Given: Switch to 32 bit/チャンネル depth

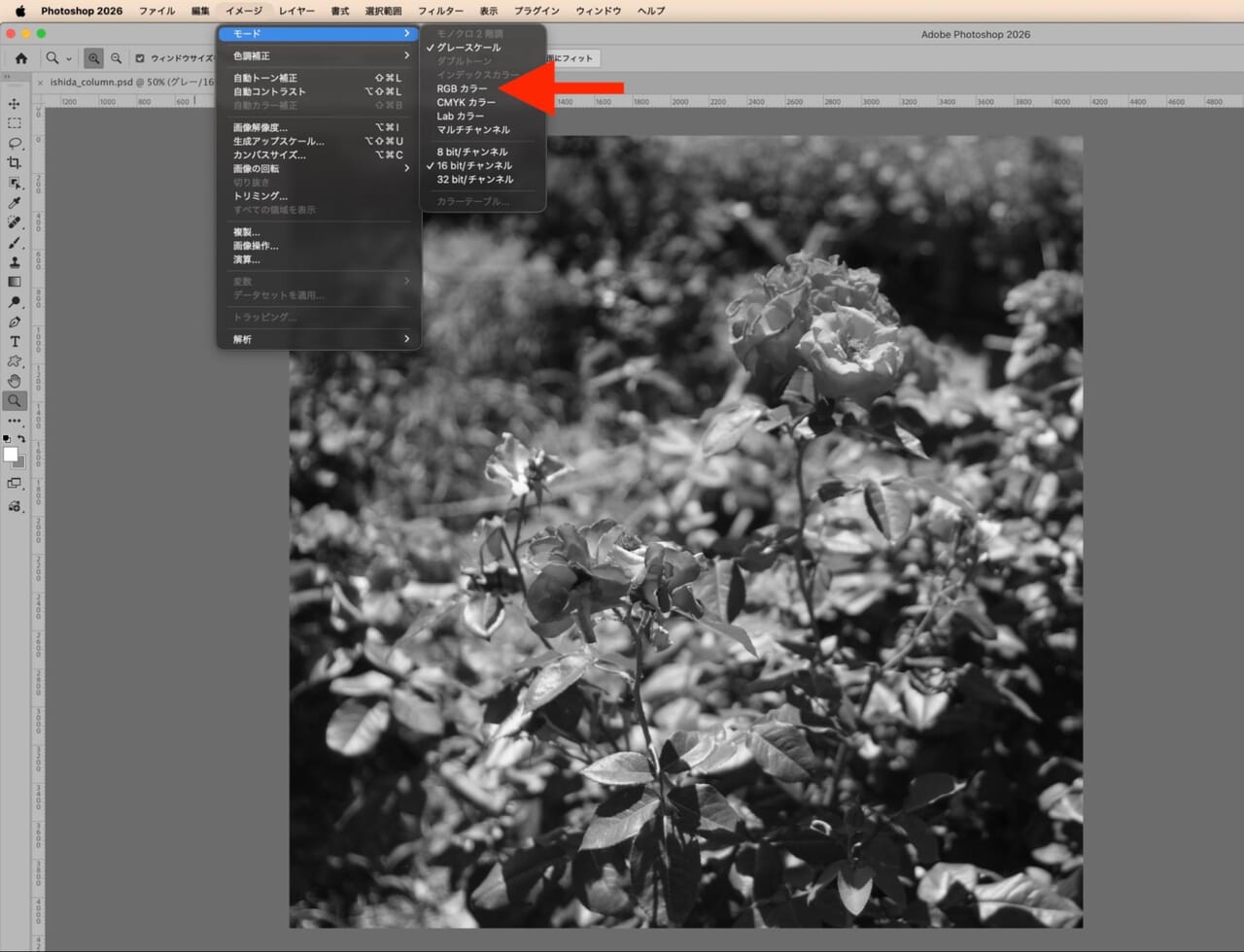Looking at the screenshot, I should click(x=474, y=179).
